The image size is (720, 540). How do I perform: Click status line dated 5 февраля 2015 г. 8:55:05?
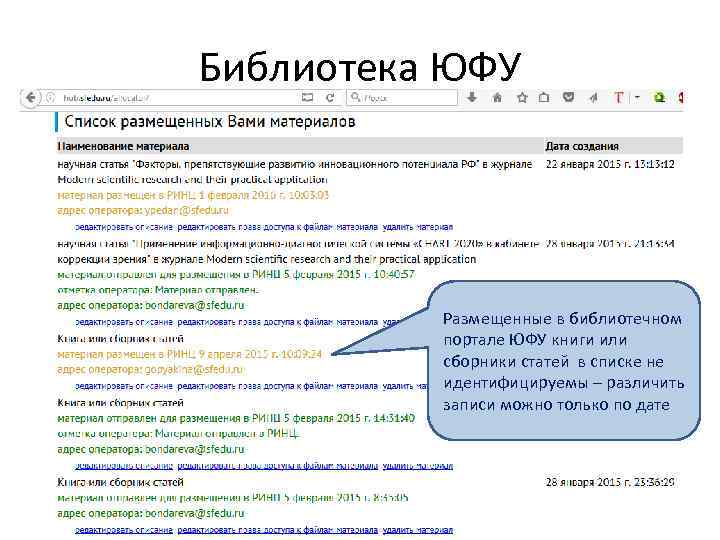pos(232,498)
